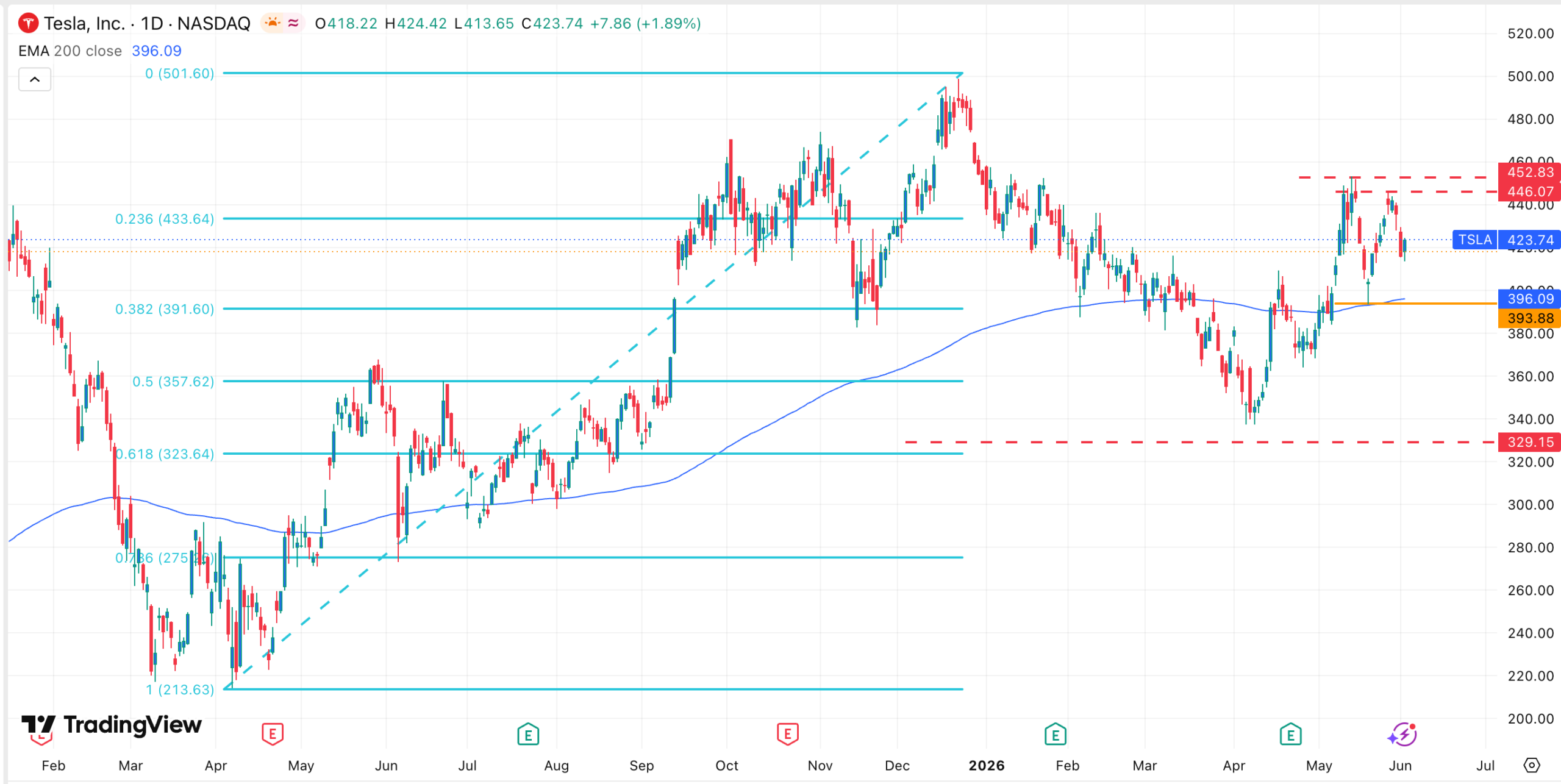Screen dimensions: 1561x784
Task: Click the green earnings marker near late April 2026
Action: 1291,734
